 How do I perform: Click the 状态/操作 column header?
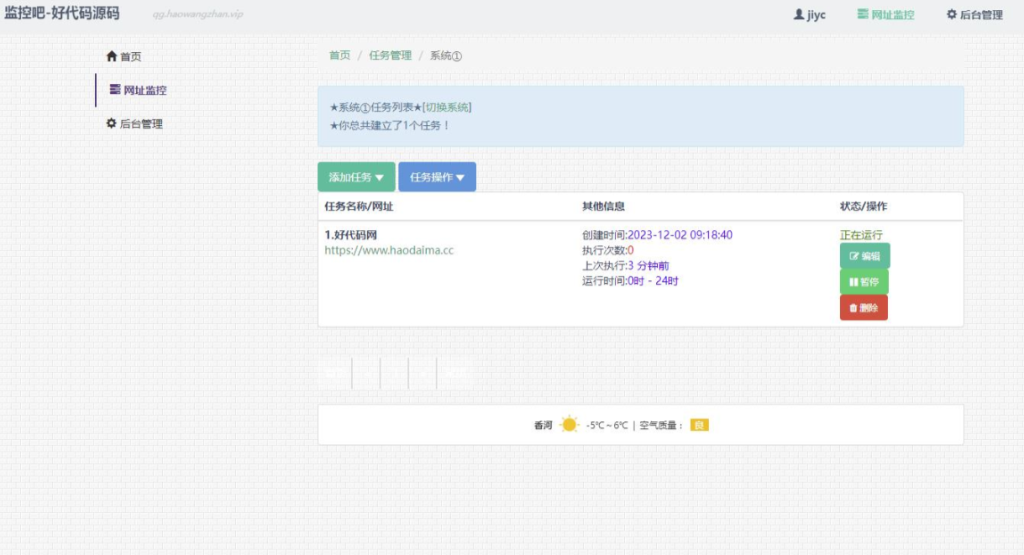pos(863,206)
